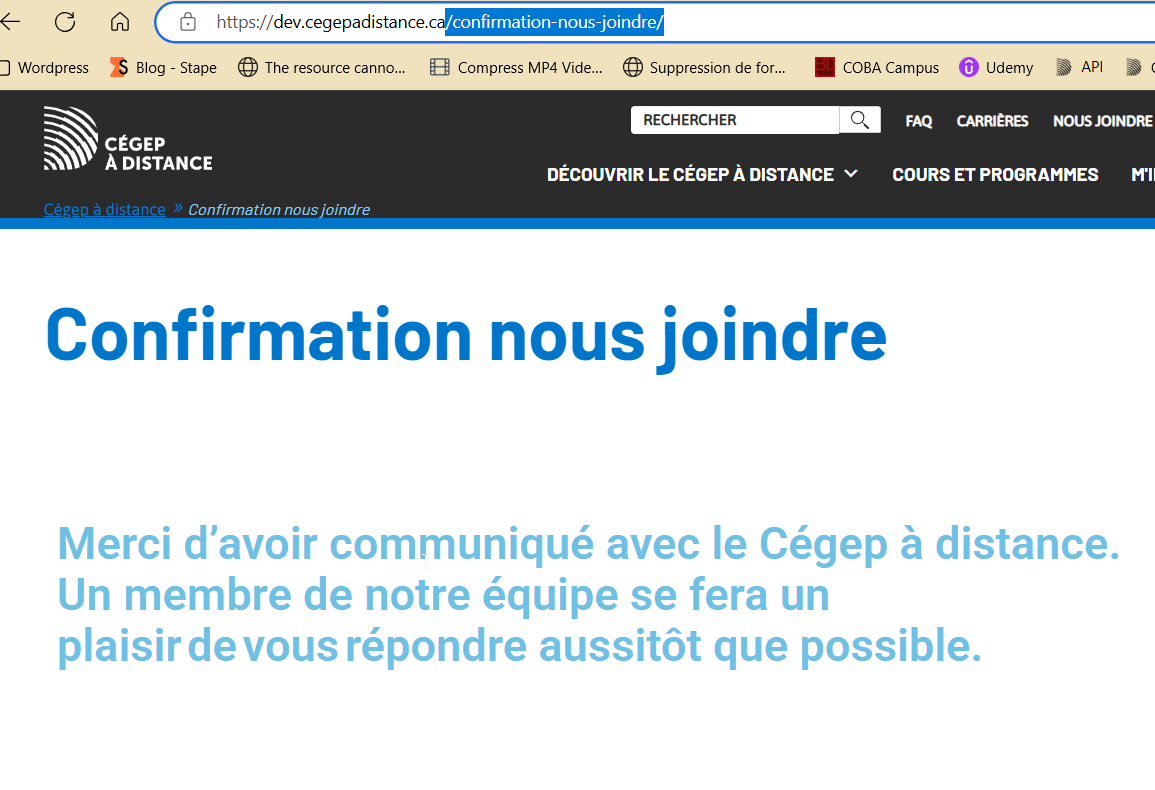Open the COBA Campus bookmark
1155x790 pixels.
tap(877, 68)
